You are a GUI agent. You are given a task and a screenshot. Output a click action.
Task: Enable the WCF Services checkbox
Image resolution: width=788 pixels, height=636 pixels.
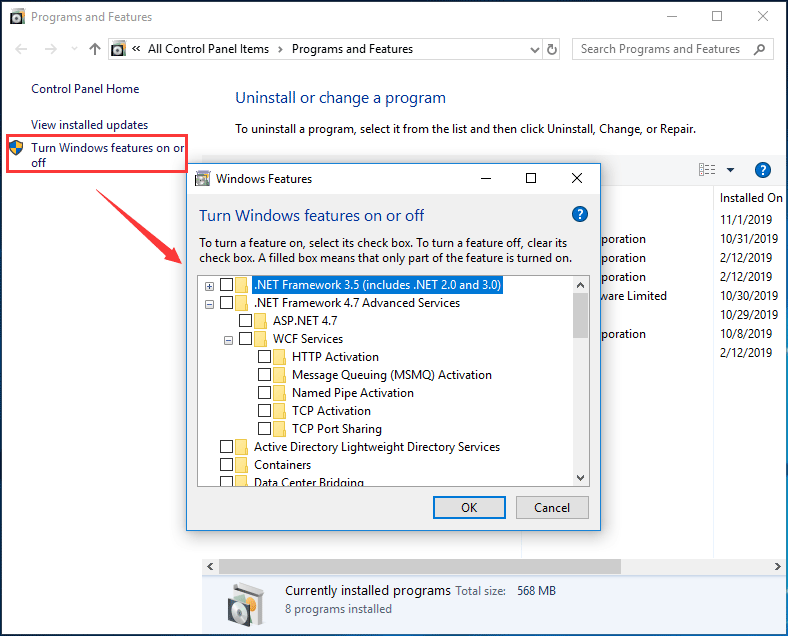(x=245, y=339)
